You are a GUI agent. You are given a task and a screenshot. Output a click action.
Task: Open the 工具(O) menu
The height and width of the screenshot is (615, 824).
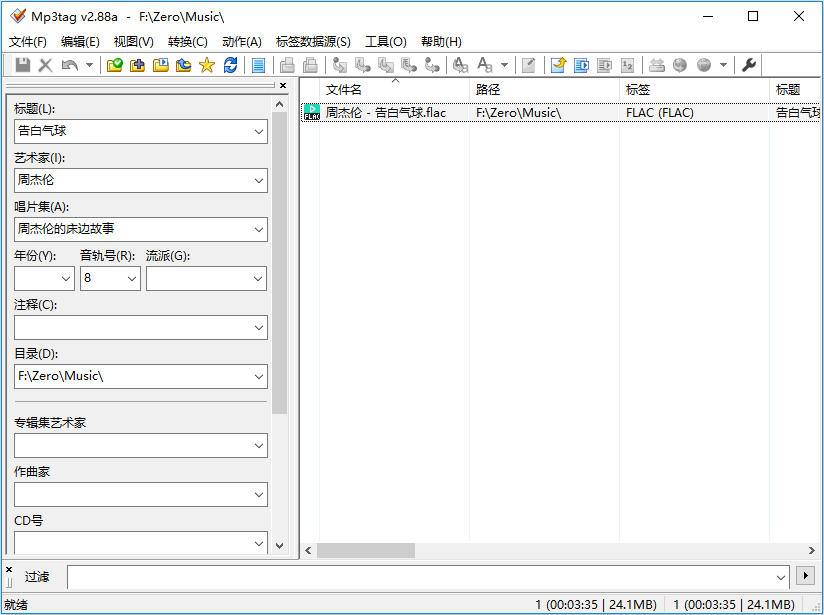tap(386, 42)
